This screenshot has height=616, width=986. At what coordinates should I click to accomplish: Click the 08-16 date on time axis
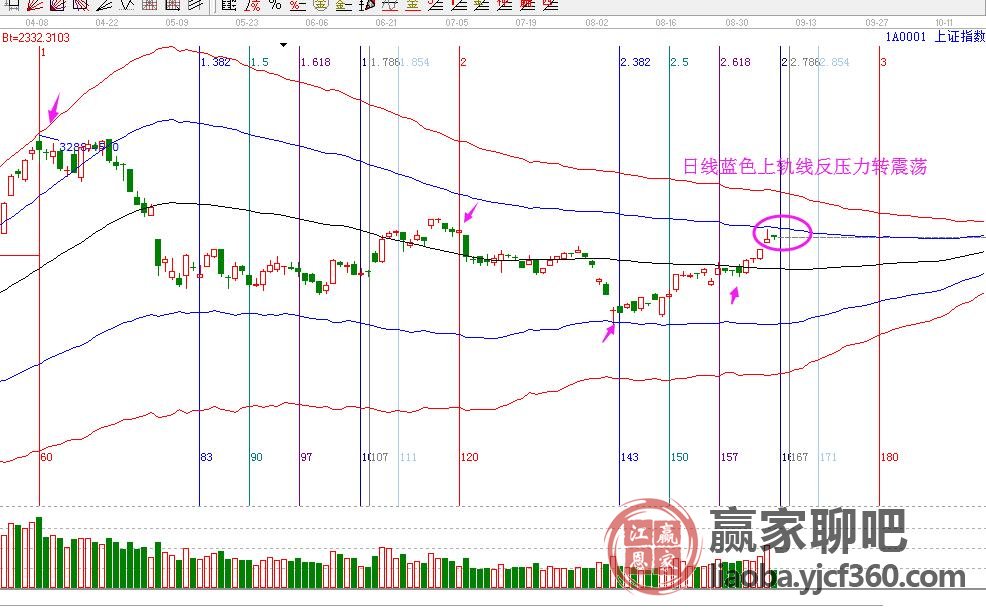tap(666, 23)
